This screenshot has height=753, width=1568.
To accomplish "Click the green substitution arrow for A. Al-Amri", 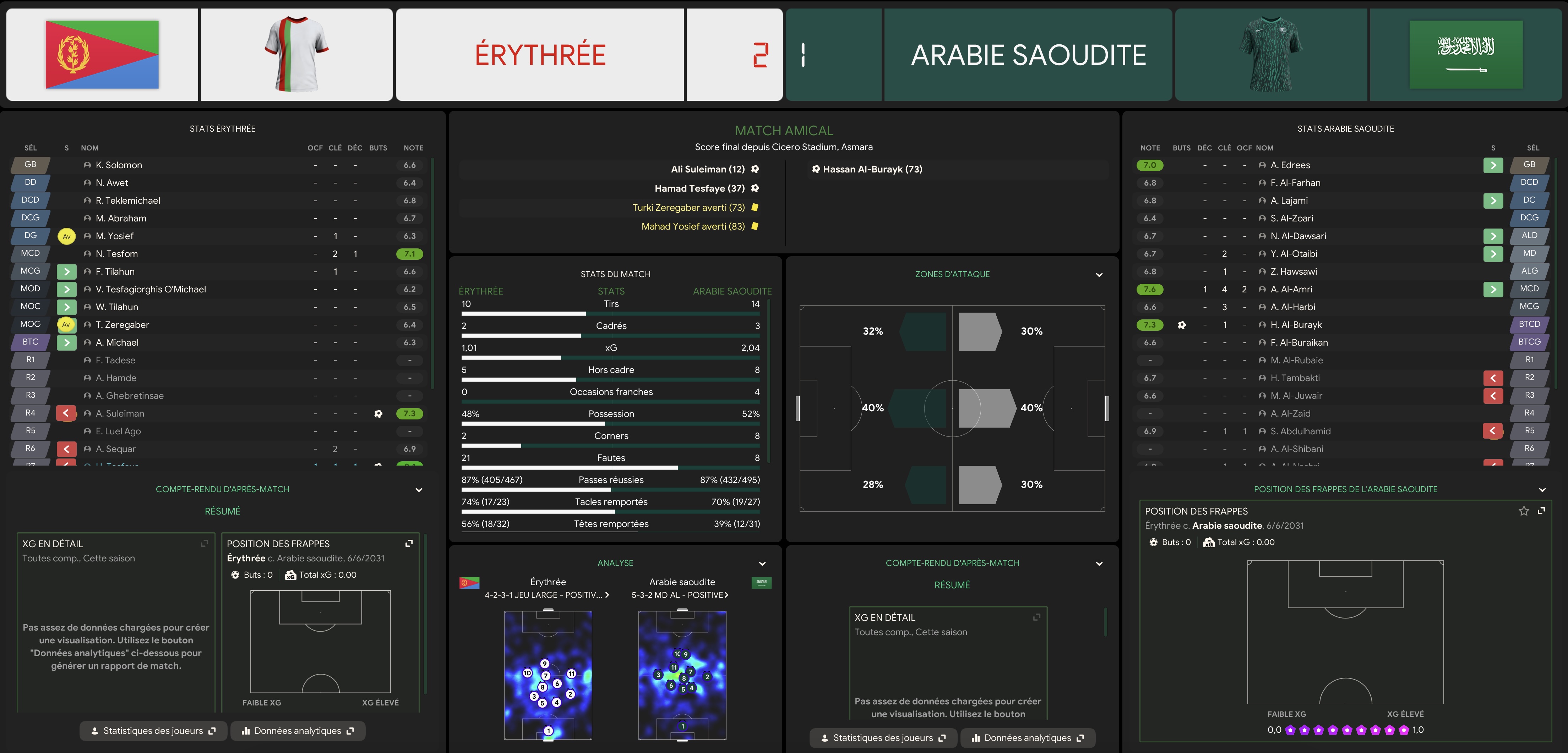I will [x=1493, y=290].
